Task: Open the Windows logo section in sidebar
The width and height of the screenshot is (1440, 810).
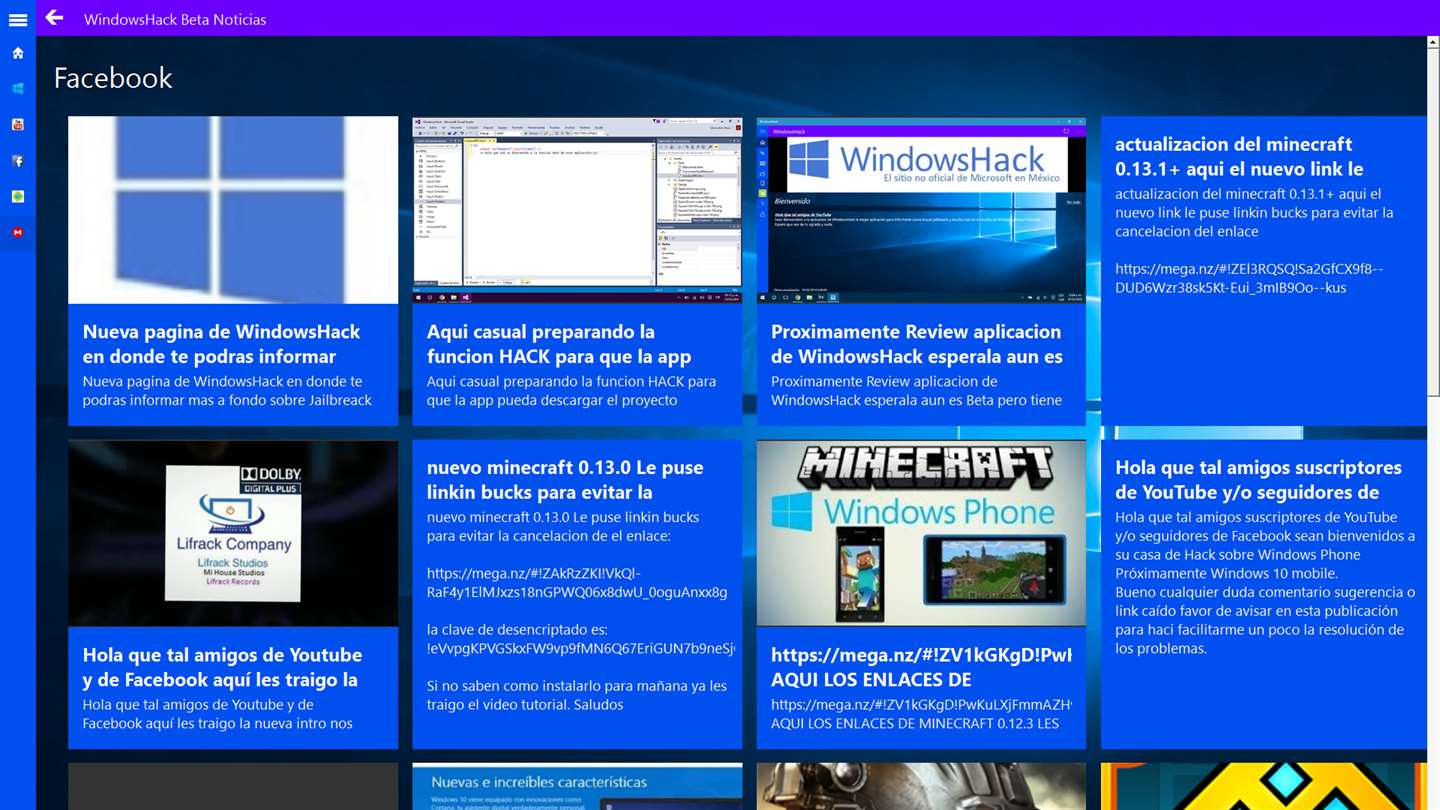Action: point(18,89)
